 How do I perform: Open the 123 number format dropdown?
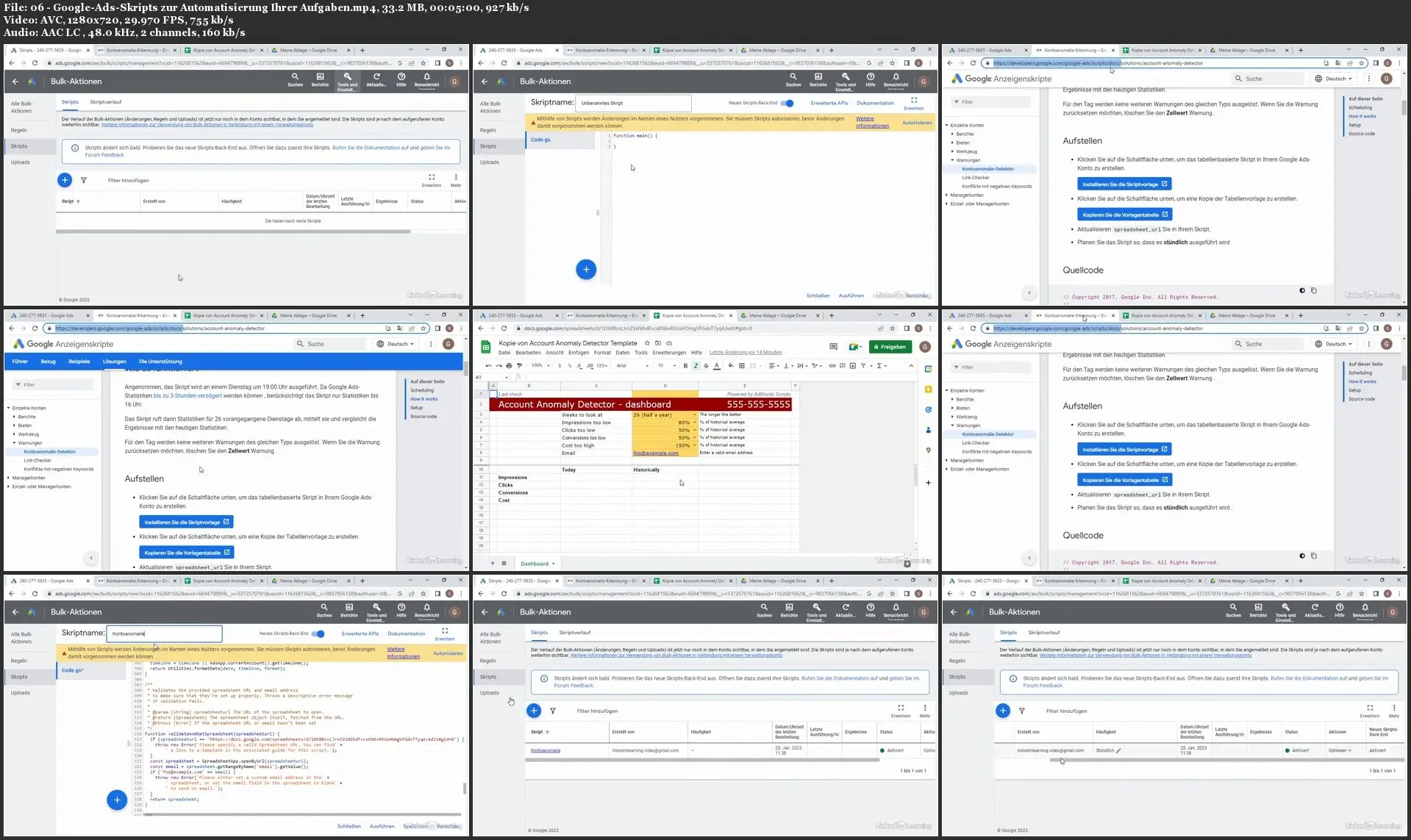(602, 365)
